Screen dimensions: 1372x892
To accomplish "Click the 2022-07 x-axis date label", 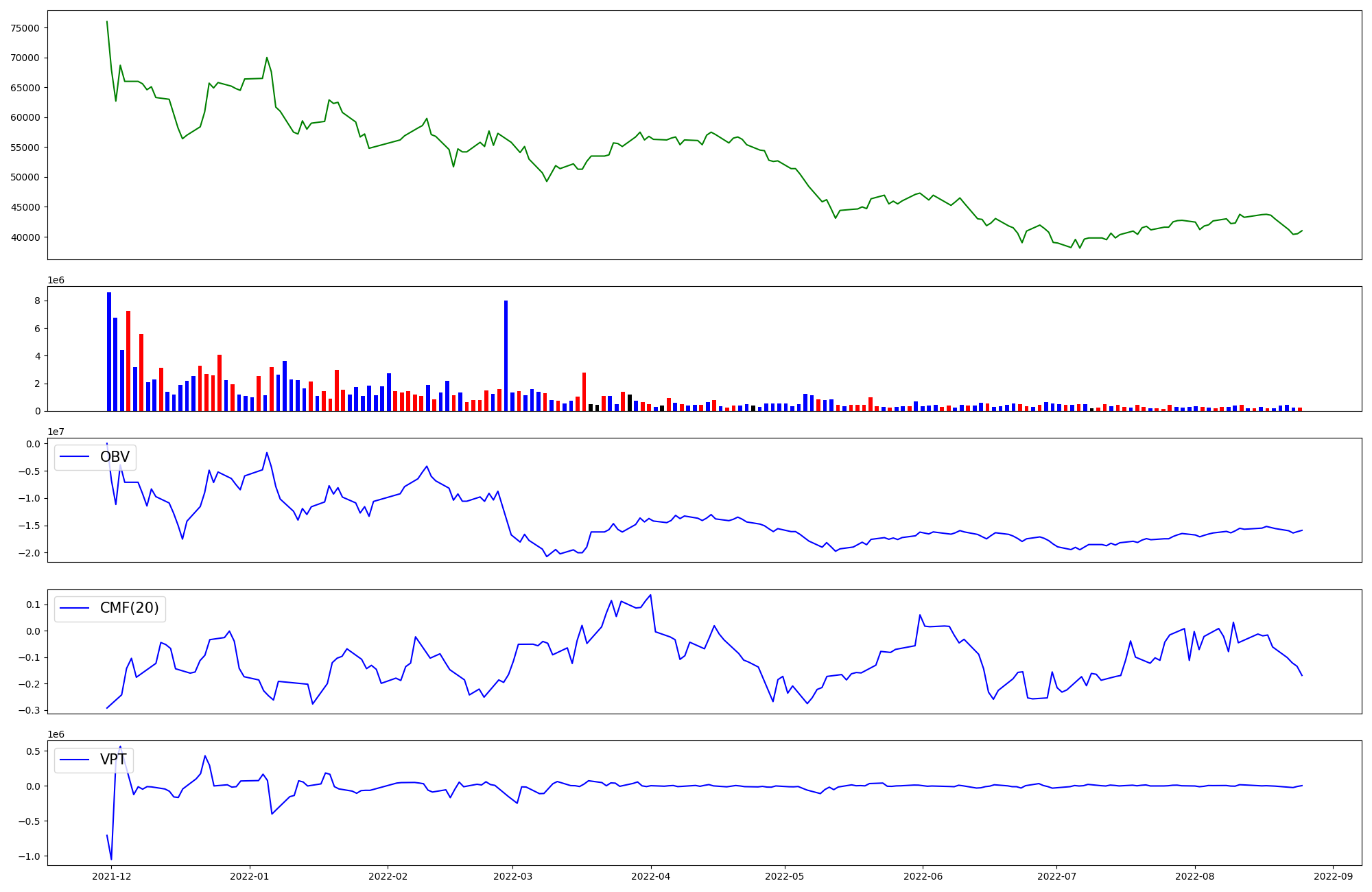I will click(x=1056, y=876).
